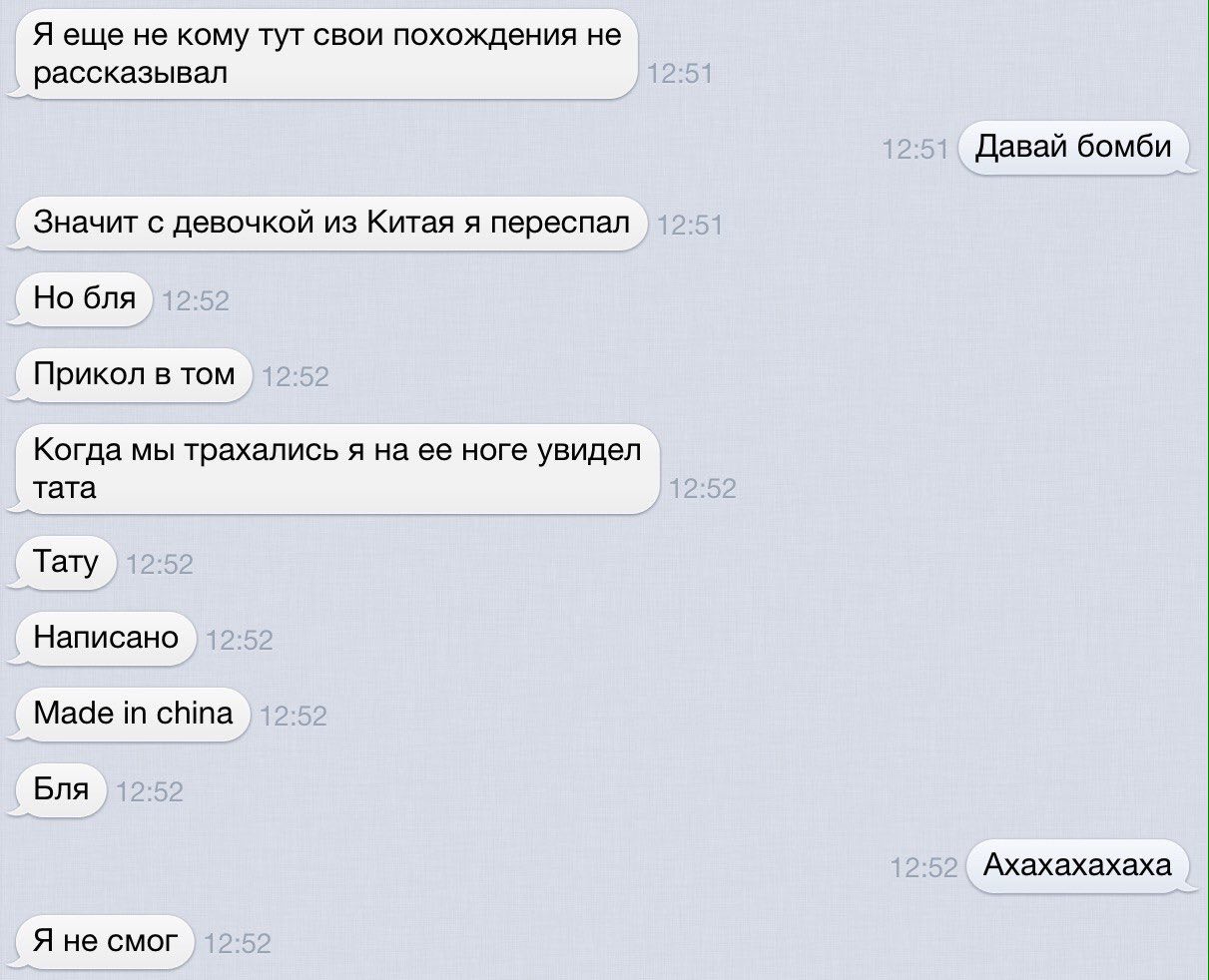Tap the 'Значит с девочкой из Китая' message

click(x=330, y=224)
